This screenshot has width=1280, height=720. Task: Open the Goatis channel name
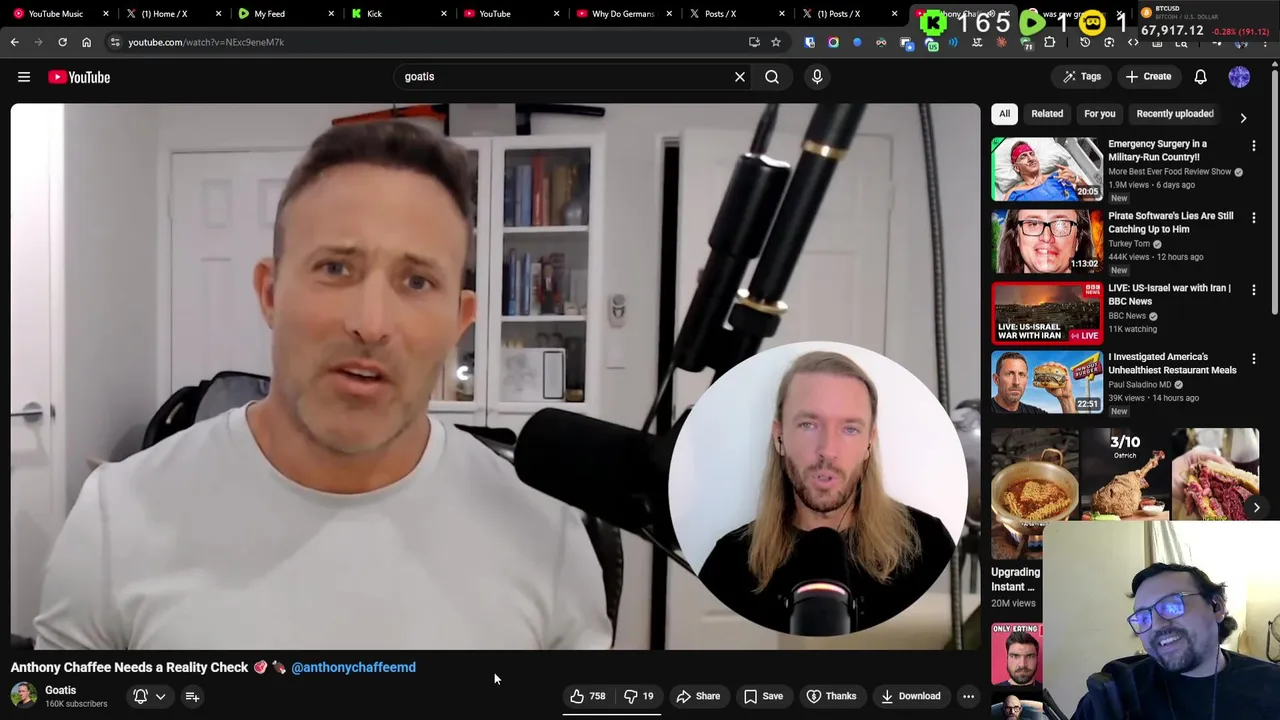tap(60, 690)
